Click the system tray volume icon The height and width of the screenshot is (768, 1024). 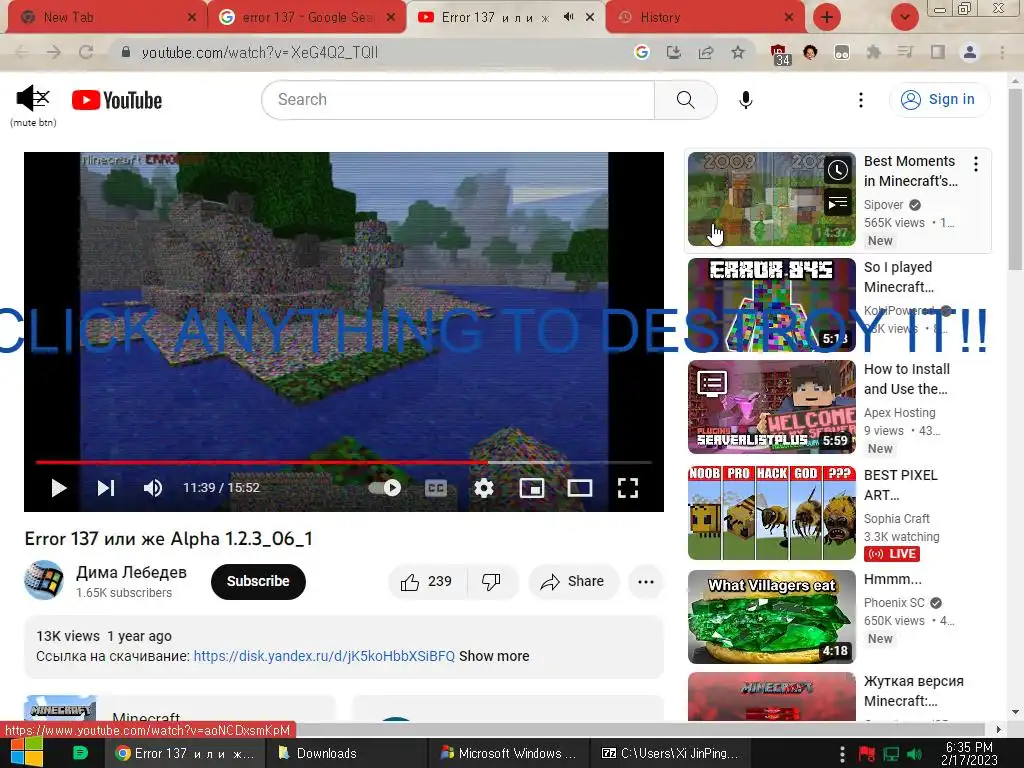[x=916, y=754]
